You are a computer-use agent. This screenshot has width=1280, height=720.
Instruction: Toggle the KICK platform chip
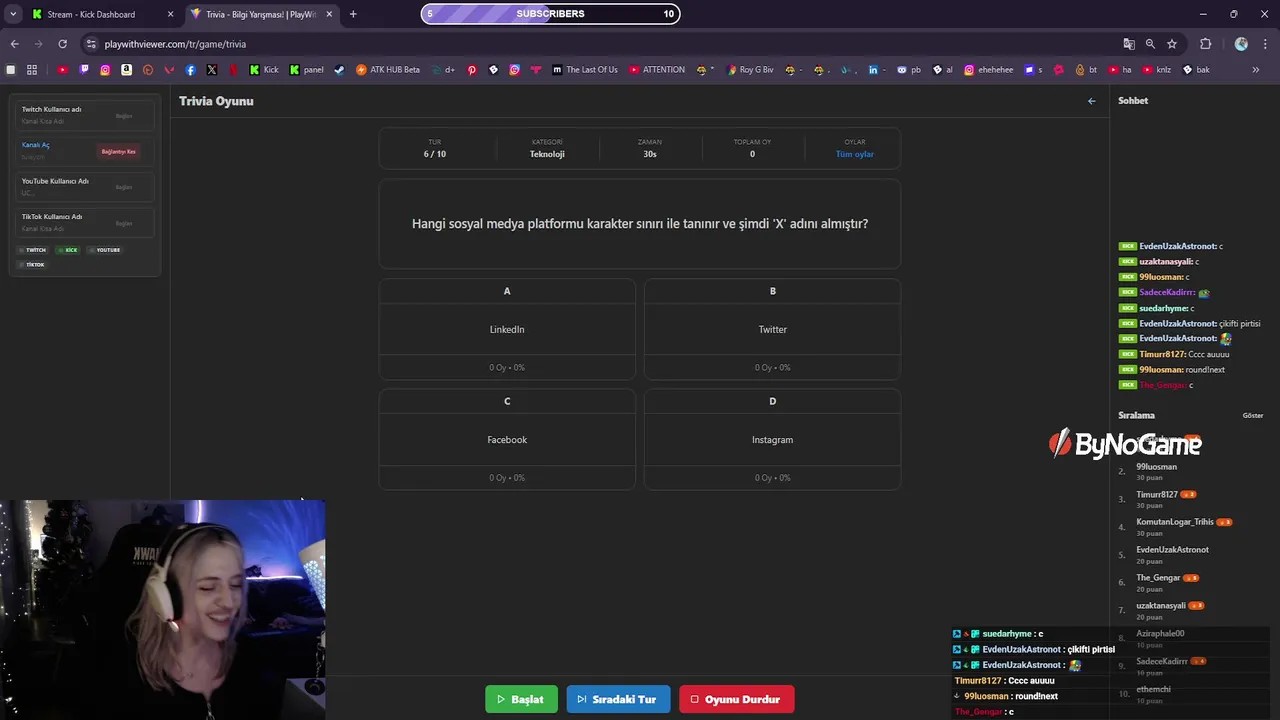click(x=68, y=250)
